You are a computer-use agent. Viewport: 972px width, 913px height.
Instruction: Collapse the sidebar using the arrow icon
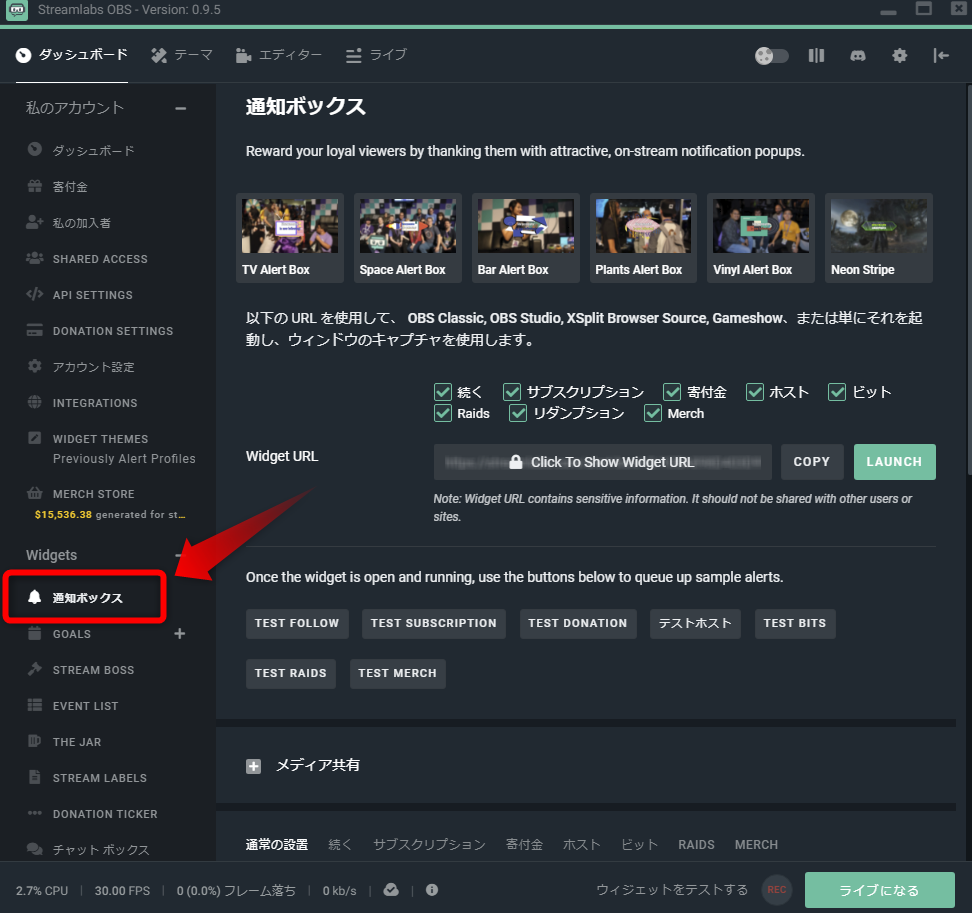point(941,56)
